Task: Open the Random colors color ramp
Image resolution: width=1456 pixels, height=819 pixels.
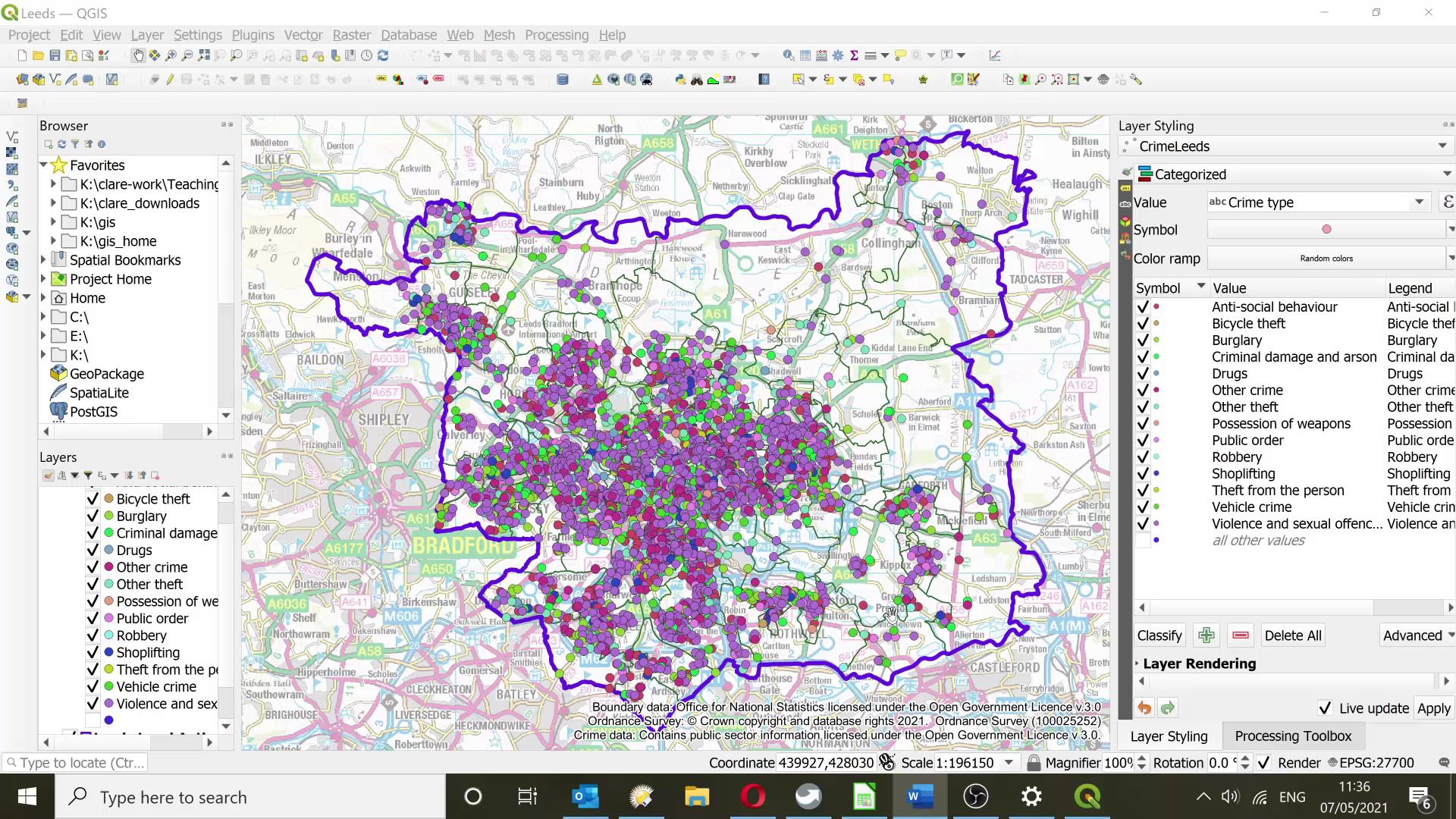Action: point(1326,258)
